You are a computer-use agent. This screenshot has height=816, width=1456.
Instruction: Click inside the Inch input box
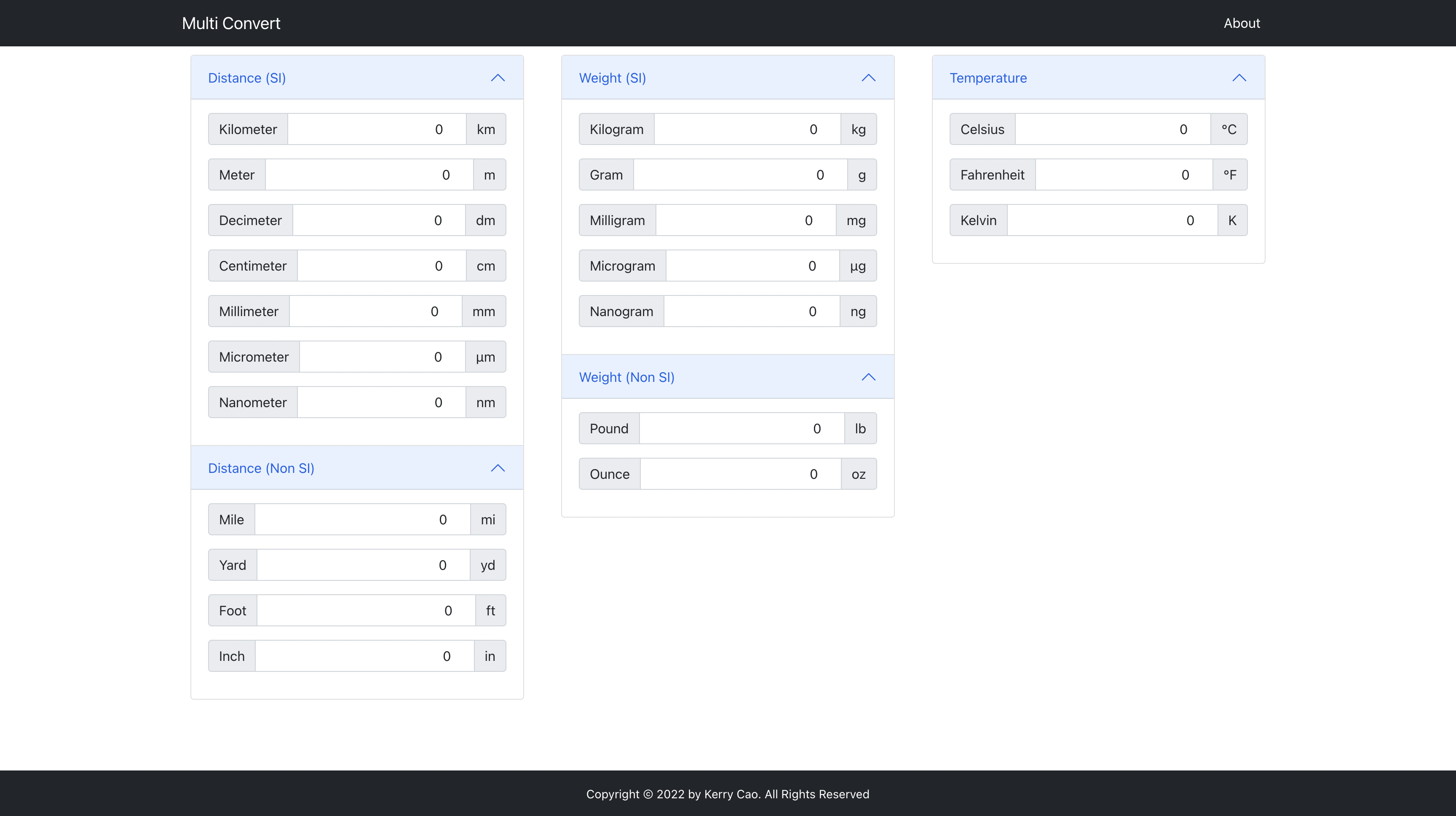[x=364, y=655]
